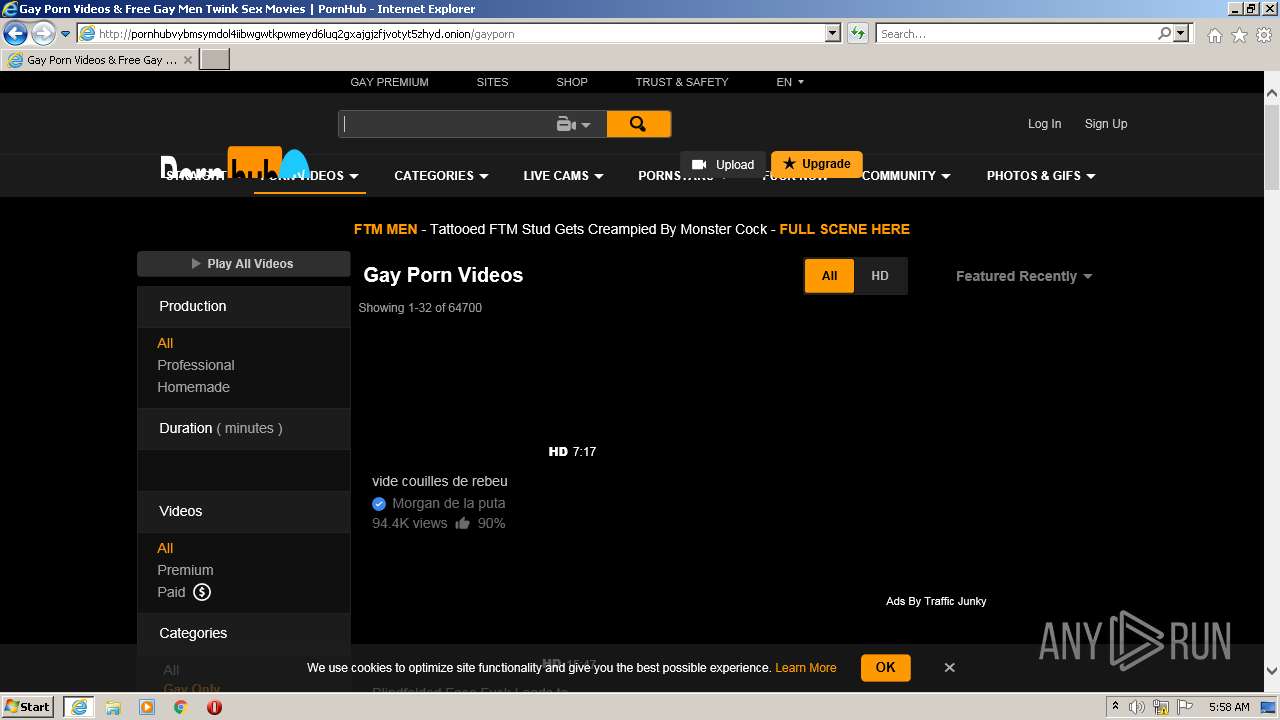Launch Chrome from the taskbar

[x=181, y=707]
